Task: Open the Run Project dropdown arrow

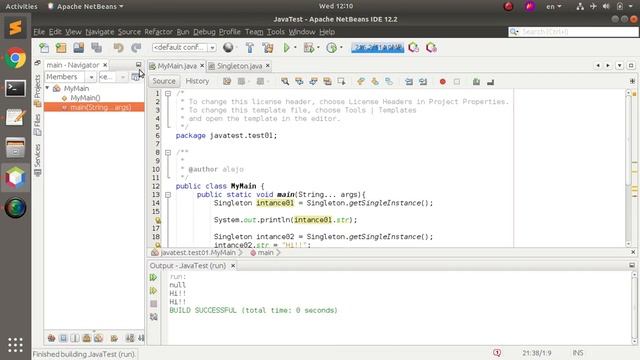Action: [x=295, y=48]
